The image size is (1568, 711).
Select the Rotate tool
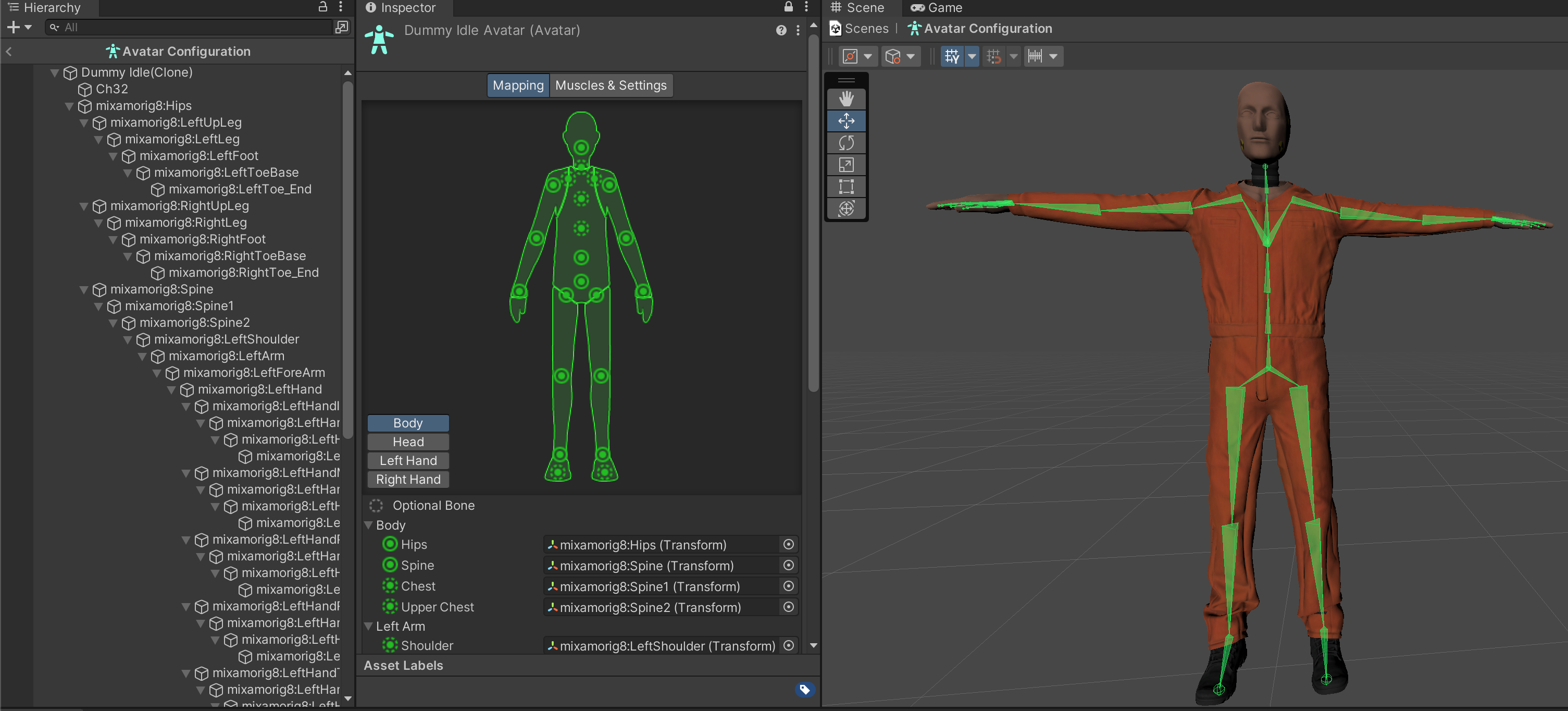pos(846,143)
